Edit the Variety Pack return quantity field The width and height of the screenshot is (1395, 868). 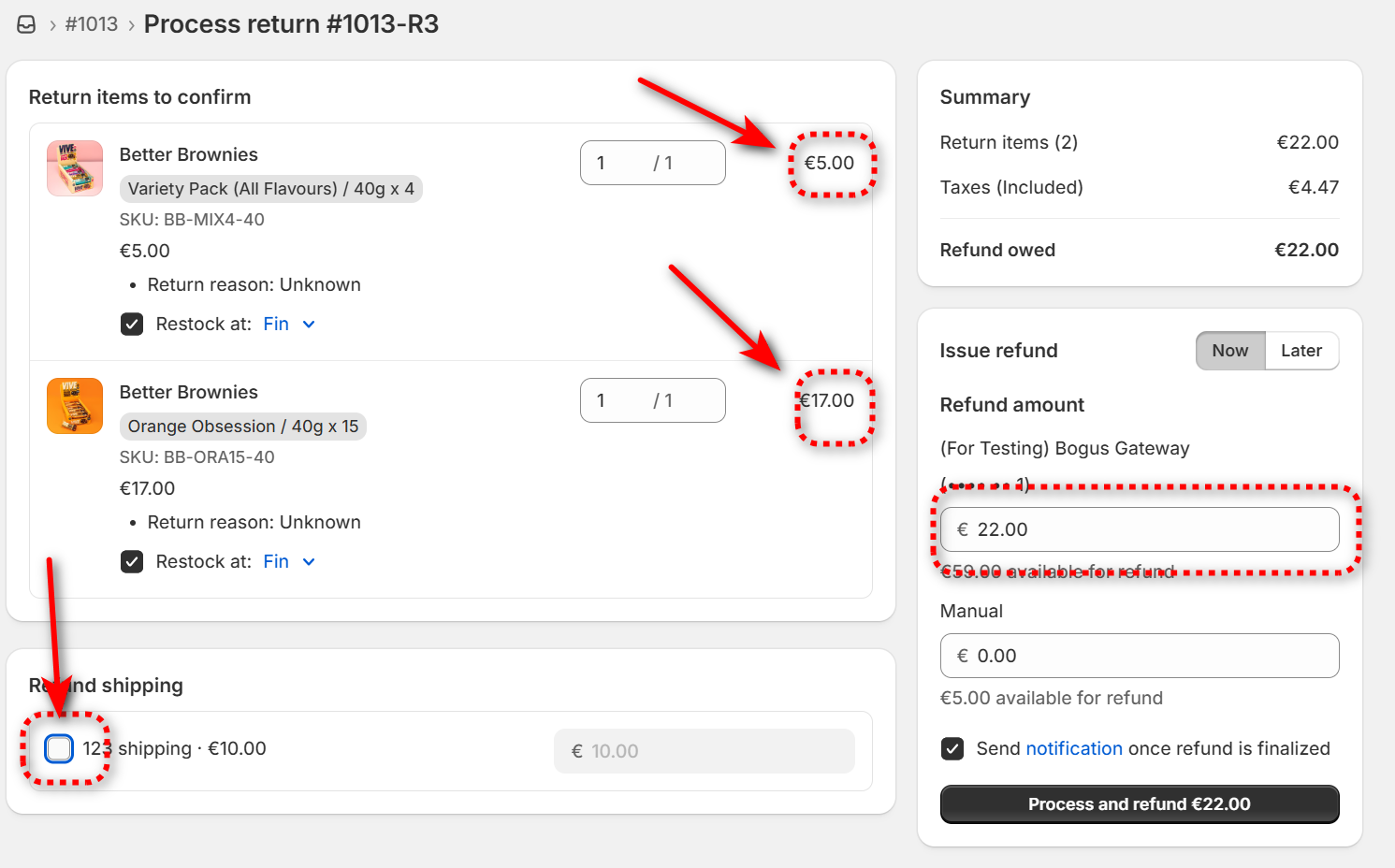click(x=619, y=163)
